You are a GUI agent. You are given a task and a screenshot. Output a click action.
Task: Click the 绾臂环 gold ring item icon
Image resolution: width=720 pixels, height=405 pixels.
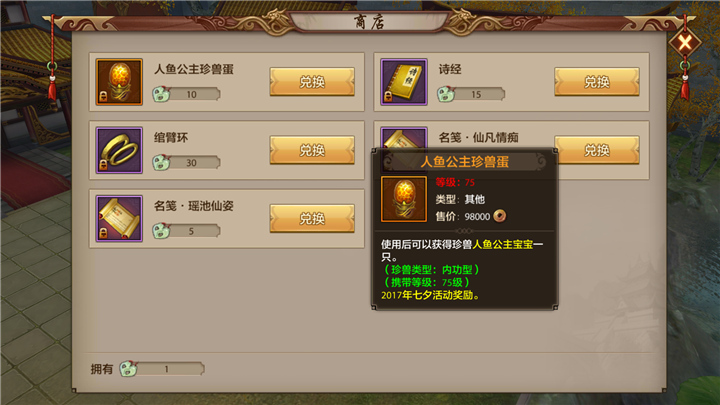(x=119, y=150)
